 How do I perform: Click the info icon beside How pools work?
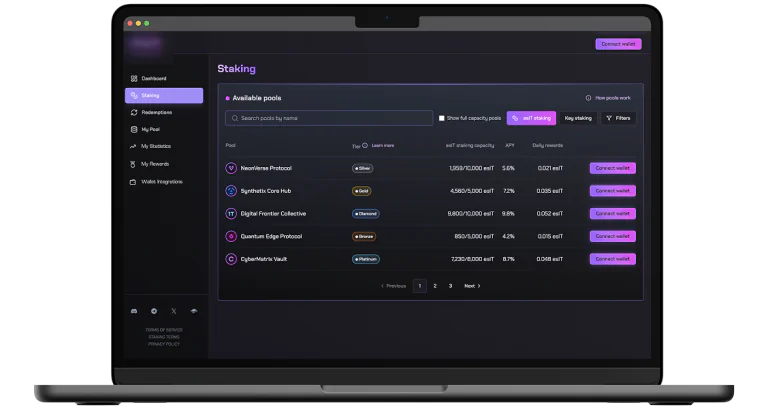588,98
